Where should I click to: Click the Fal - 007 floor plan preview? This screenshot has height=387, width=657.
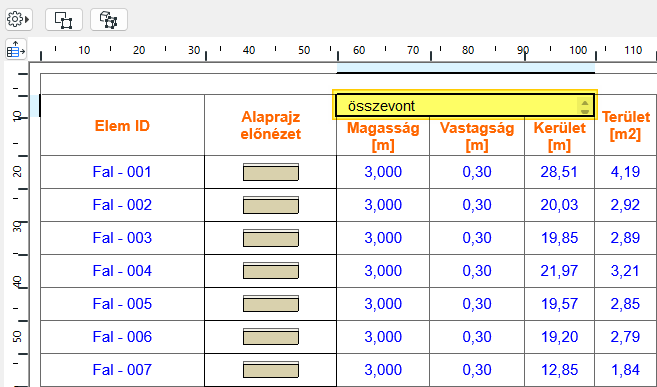[x=271, y=370]
